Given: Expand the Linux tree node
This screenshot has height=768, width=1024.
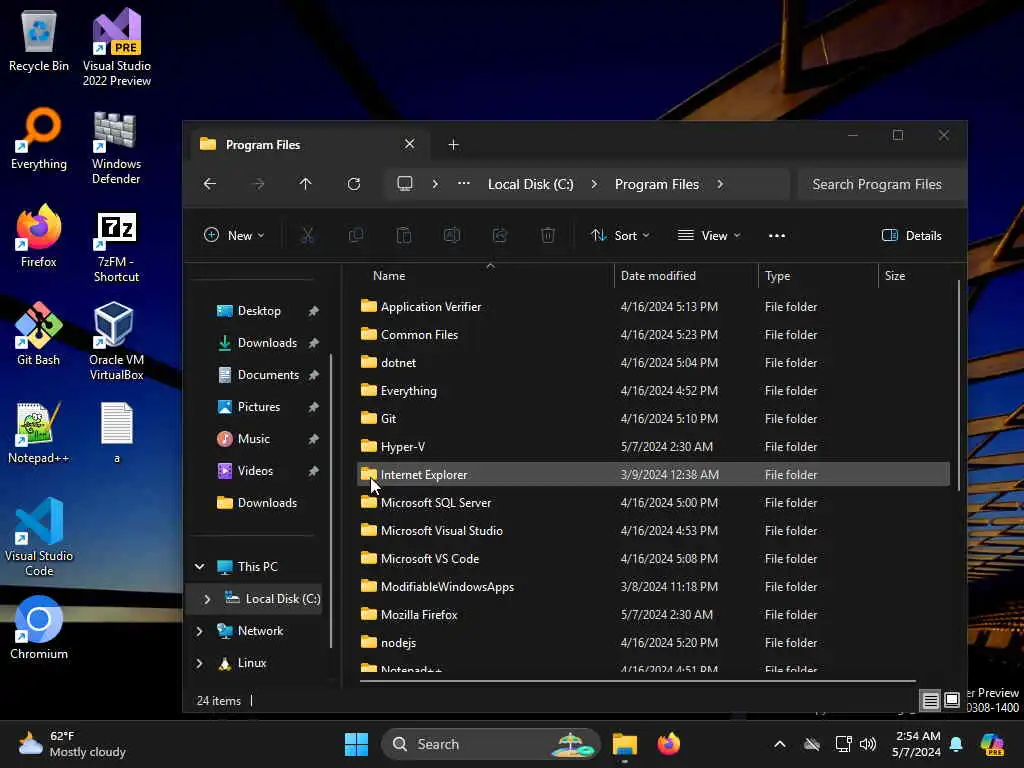Looking at the screenshot, I should (x=200, y=663).
